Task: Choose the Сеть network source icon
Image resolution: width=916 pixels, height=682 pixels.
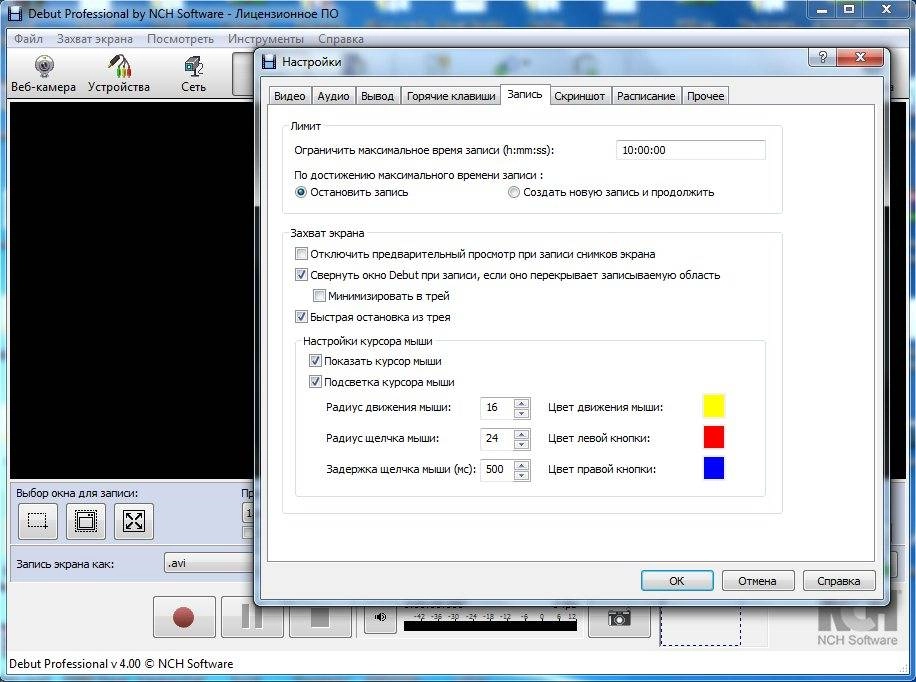Action: 193,74
